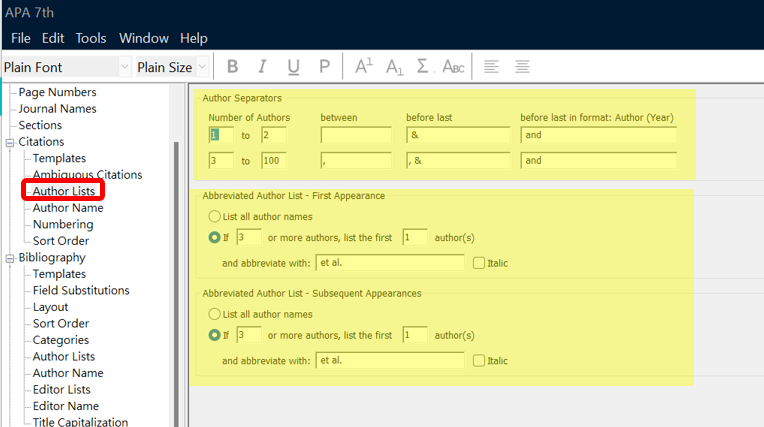Click second-row 'between' field with comma
This screenshot has height=427, width=764.
tap(356, 160)
